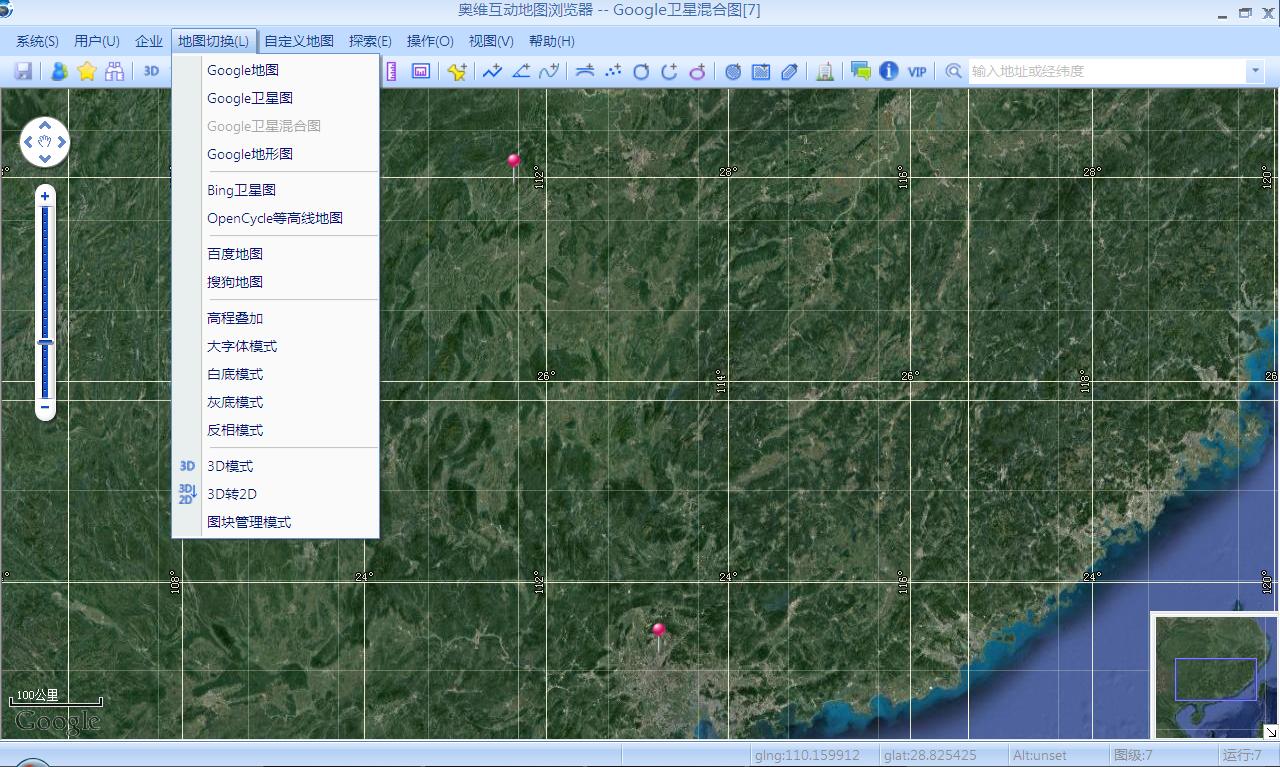Open the Favorites star icon
The image size is (1280, 767).
[86, 71]
